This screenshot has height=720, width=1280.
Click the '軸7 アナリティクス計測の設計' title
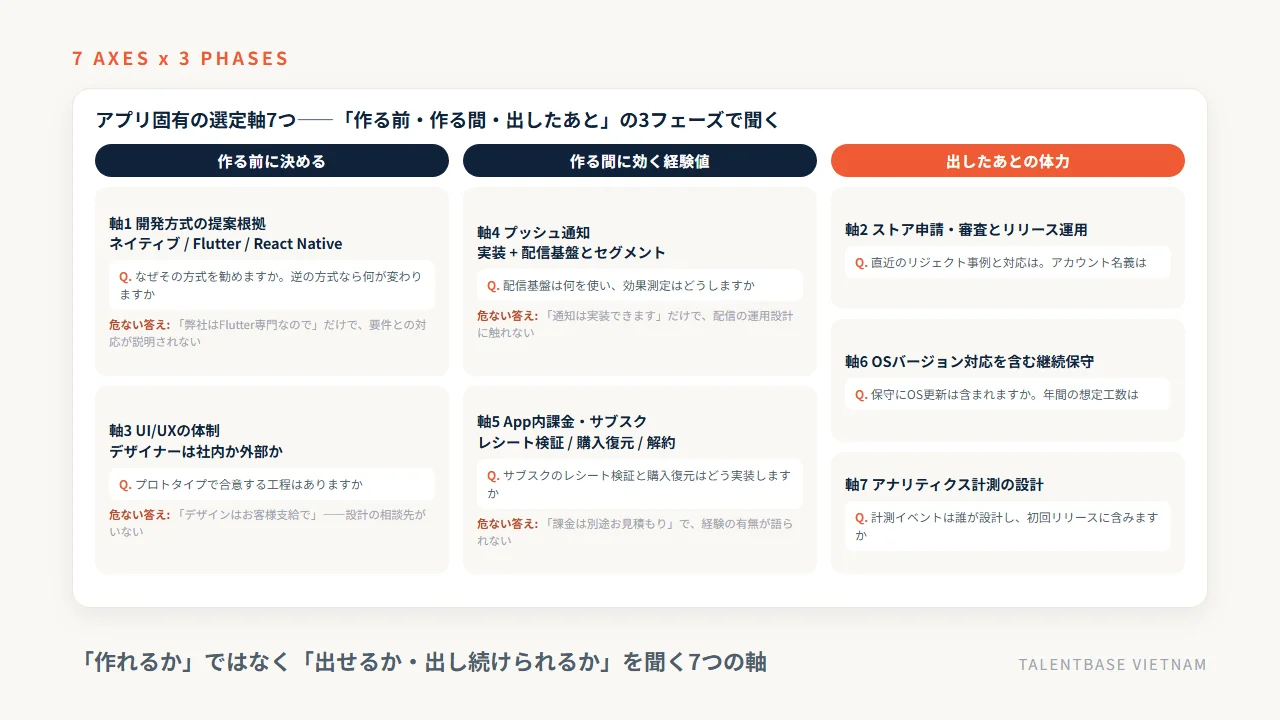coord(944,485)
